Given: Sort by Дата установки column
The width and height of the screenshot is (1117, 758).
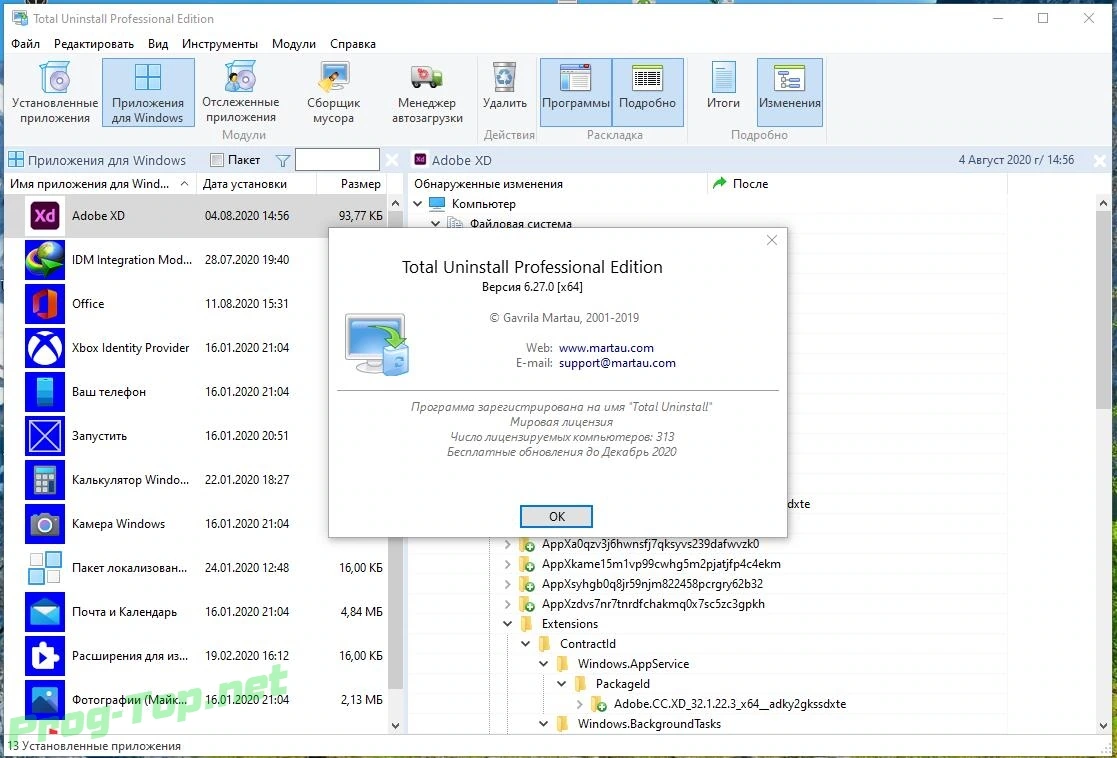Looking at the screenshot, I should pos(254,184).
